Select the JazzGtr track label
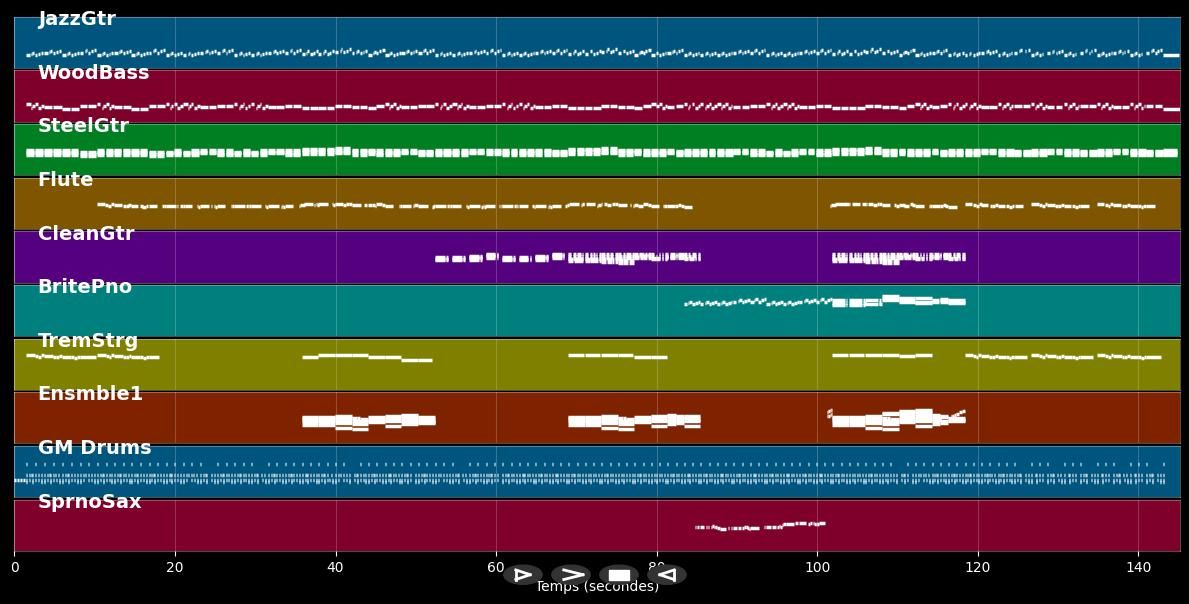 coord(77,19)
